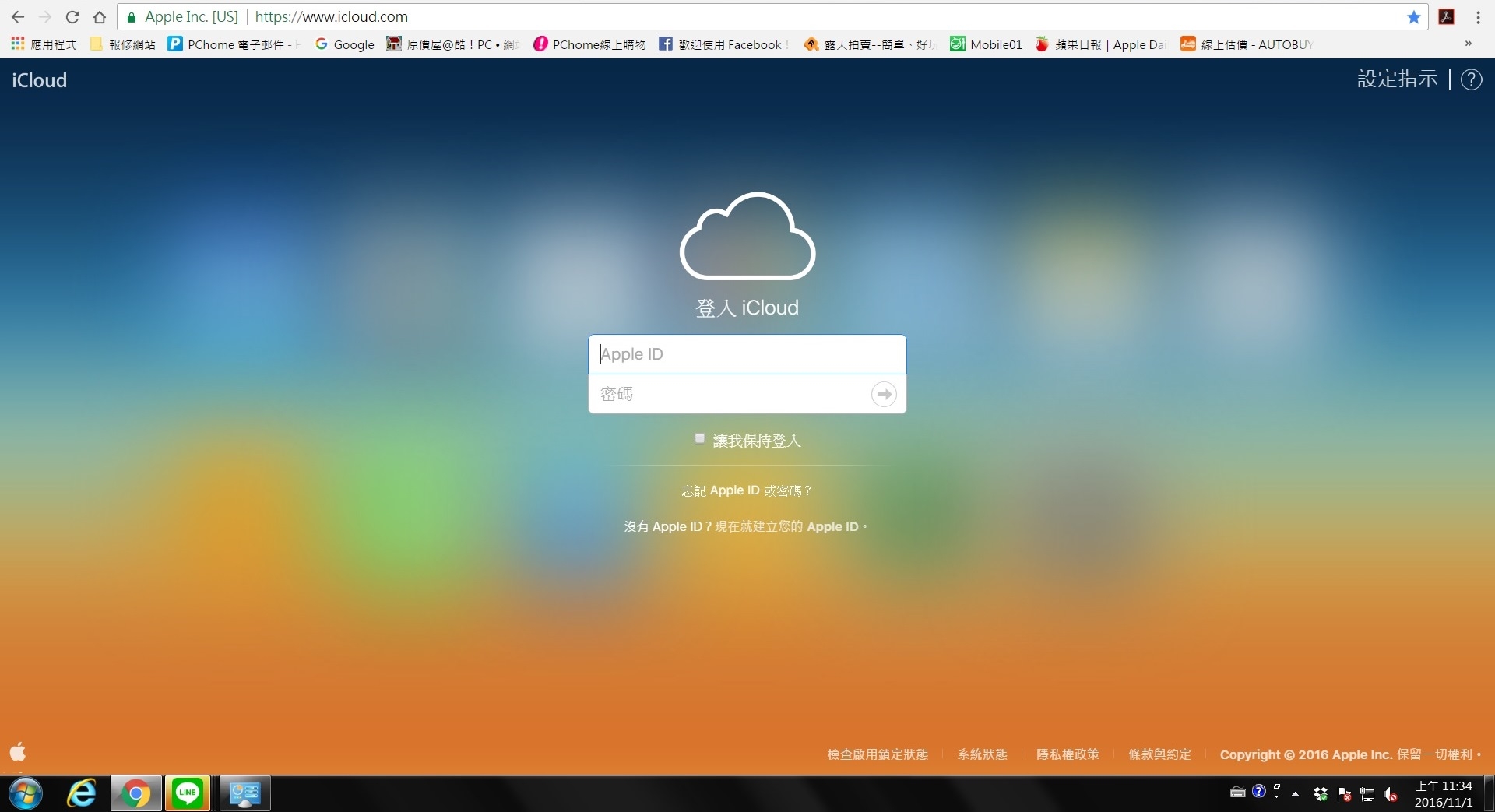
Task: Reload the iCloud page
Action: tap(72, 17)
